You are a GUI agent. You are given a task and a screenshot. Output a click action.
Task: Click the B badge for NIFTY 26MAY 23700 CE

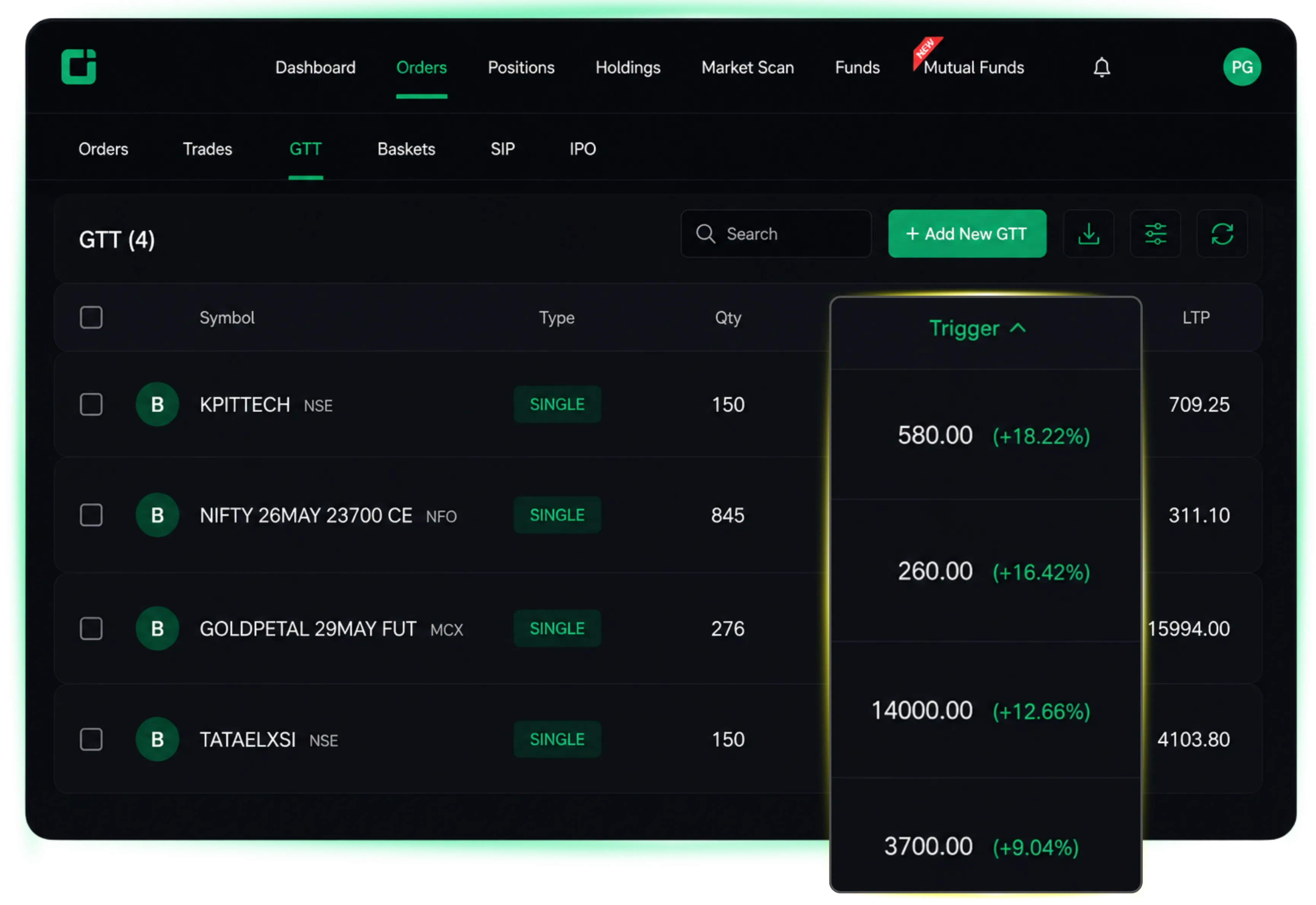coord(157,515)
